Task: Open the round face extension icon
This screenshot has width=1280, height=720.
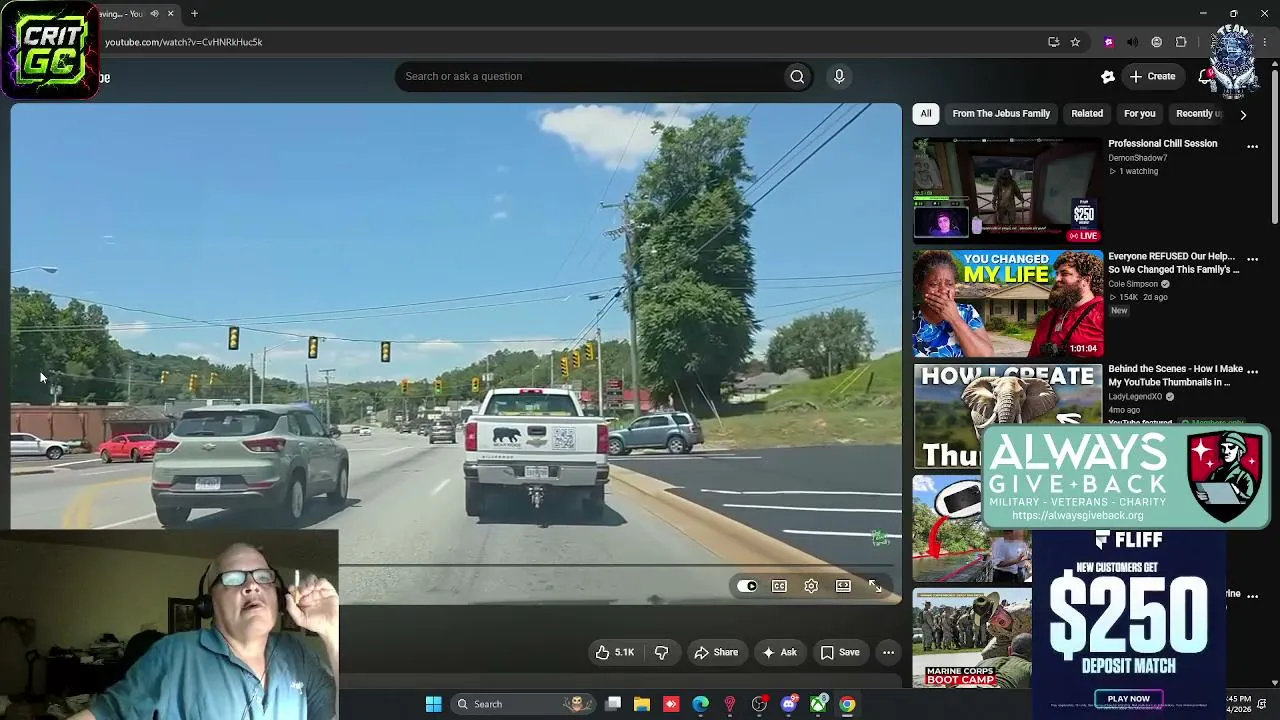Action: click(1156, 42)
